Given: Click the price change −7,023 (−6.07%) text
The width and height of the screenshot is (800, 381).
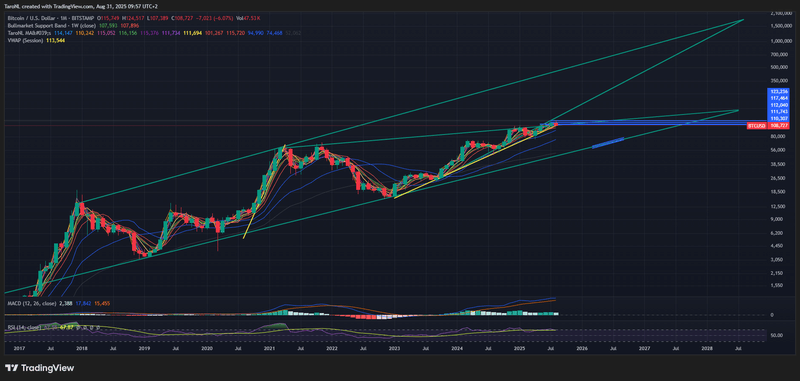Looking at the screenshot, I should pos(215,18).
